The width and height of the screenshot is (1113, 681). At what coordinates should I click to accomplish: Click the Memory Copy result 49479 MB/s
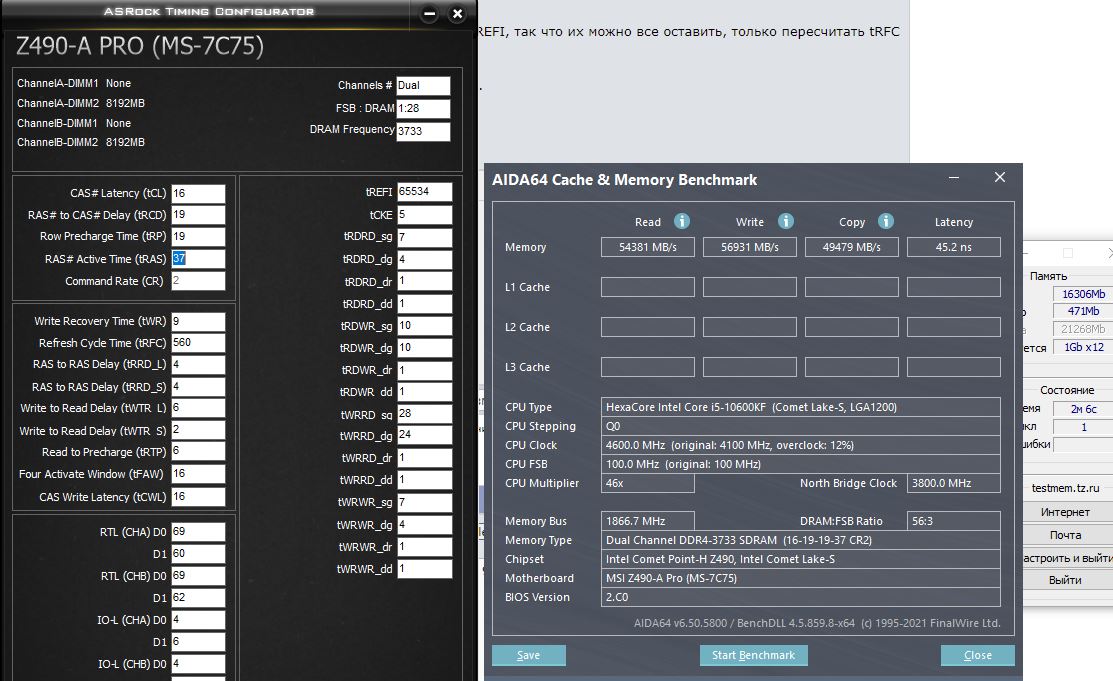coord(852,247)
